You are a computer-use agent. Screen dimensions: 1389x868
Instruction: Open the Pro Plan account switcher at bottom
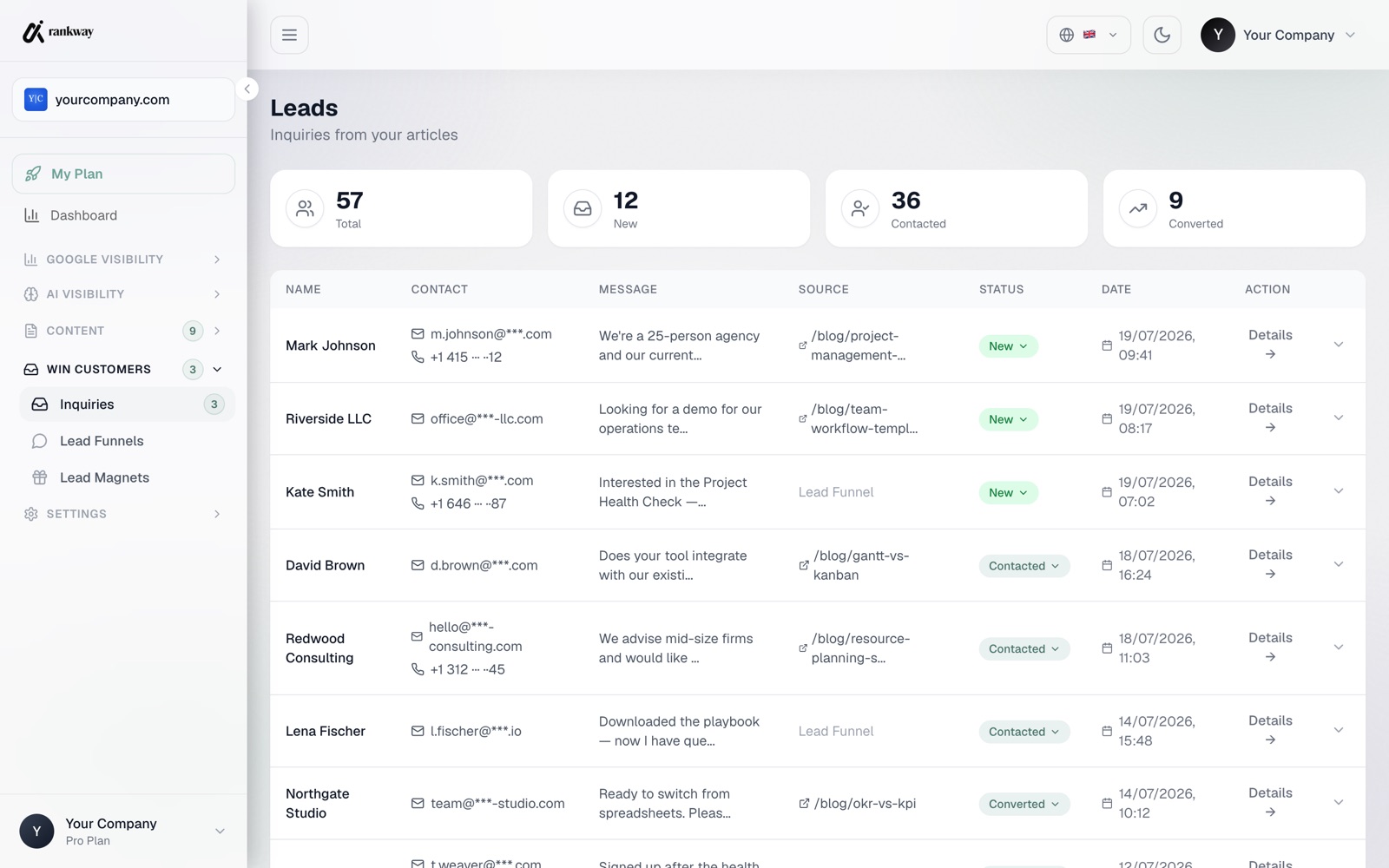(123, 832)
